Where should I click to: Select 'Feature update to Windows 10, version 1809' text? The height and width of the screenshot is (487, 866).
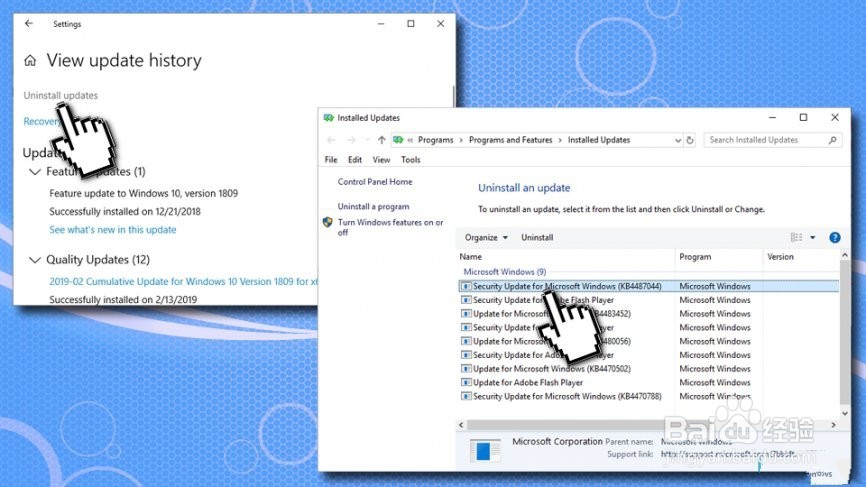[144, 193]
